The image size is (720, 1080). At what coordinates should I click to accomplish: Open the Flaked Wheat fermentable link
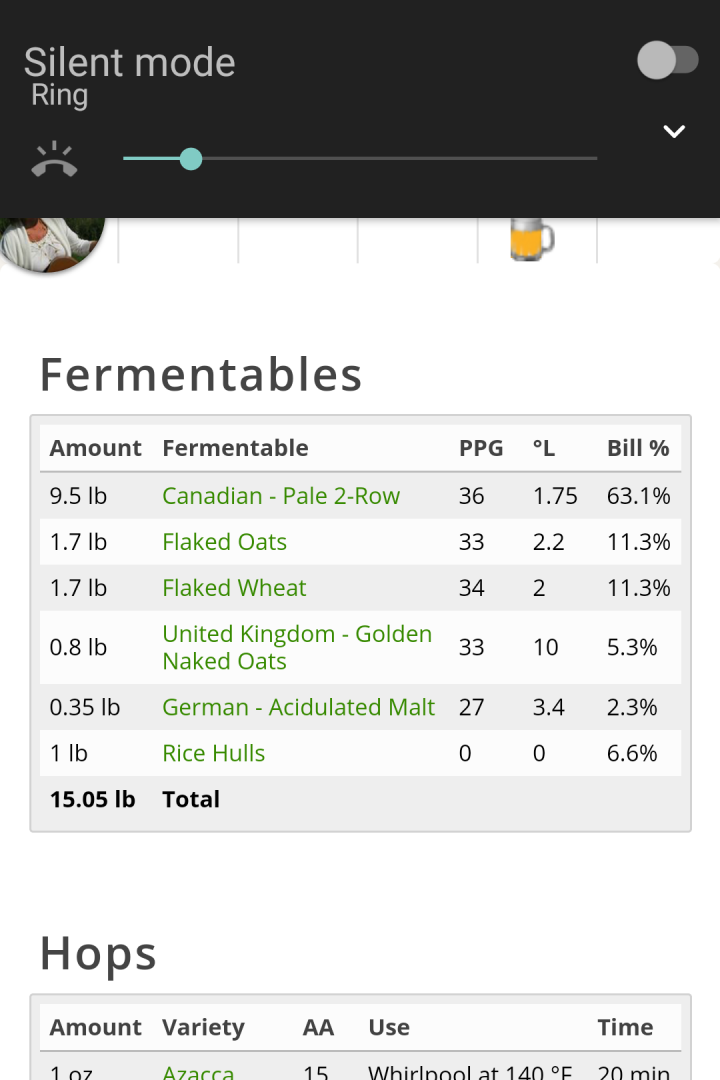pyautogui.click(x=234, y=588)
